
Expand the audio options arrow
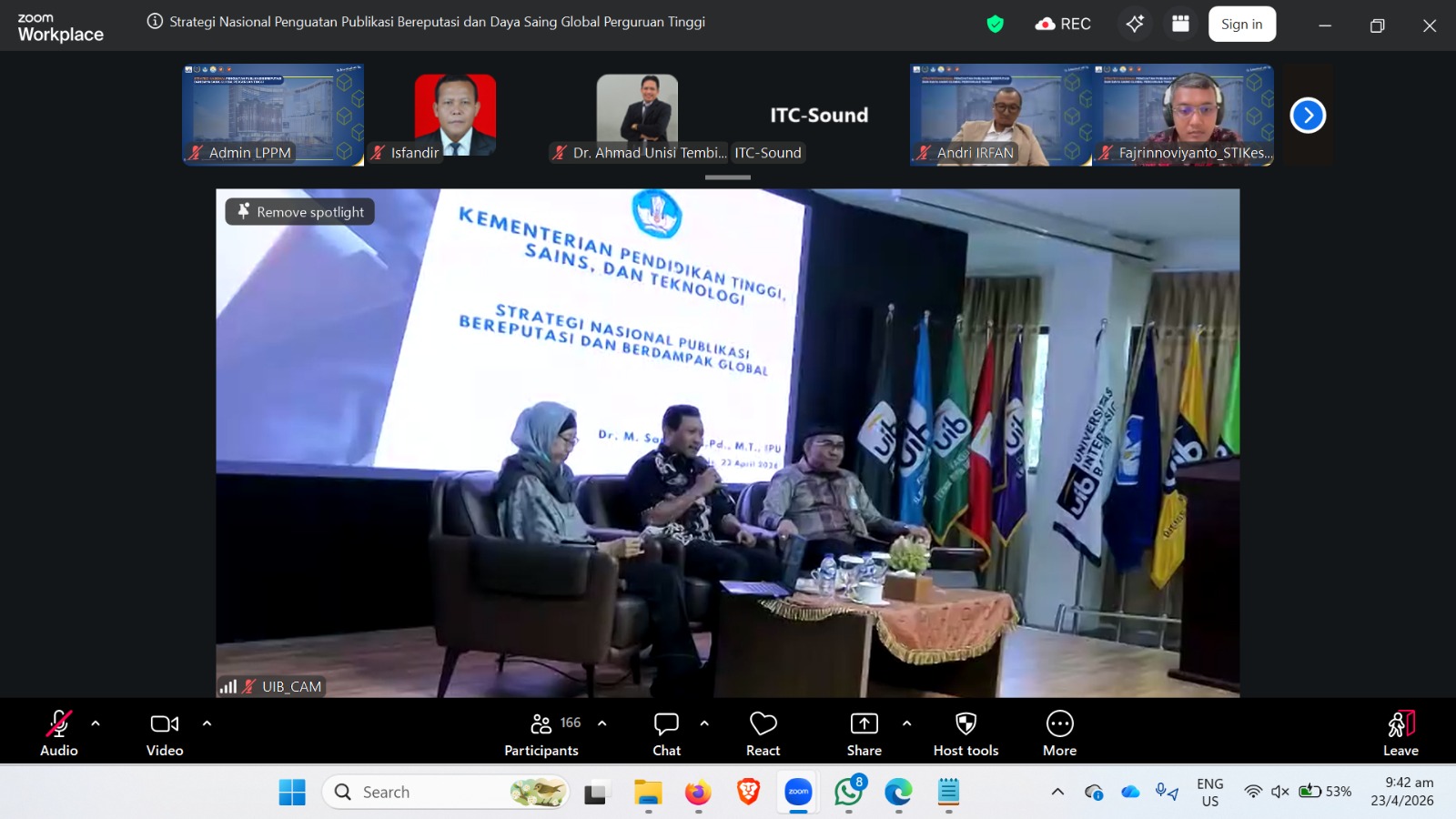pos(96,723)
